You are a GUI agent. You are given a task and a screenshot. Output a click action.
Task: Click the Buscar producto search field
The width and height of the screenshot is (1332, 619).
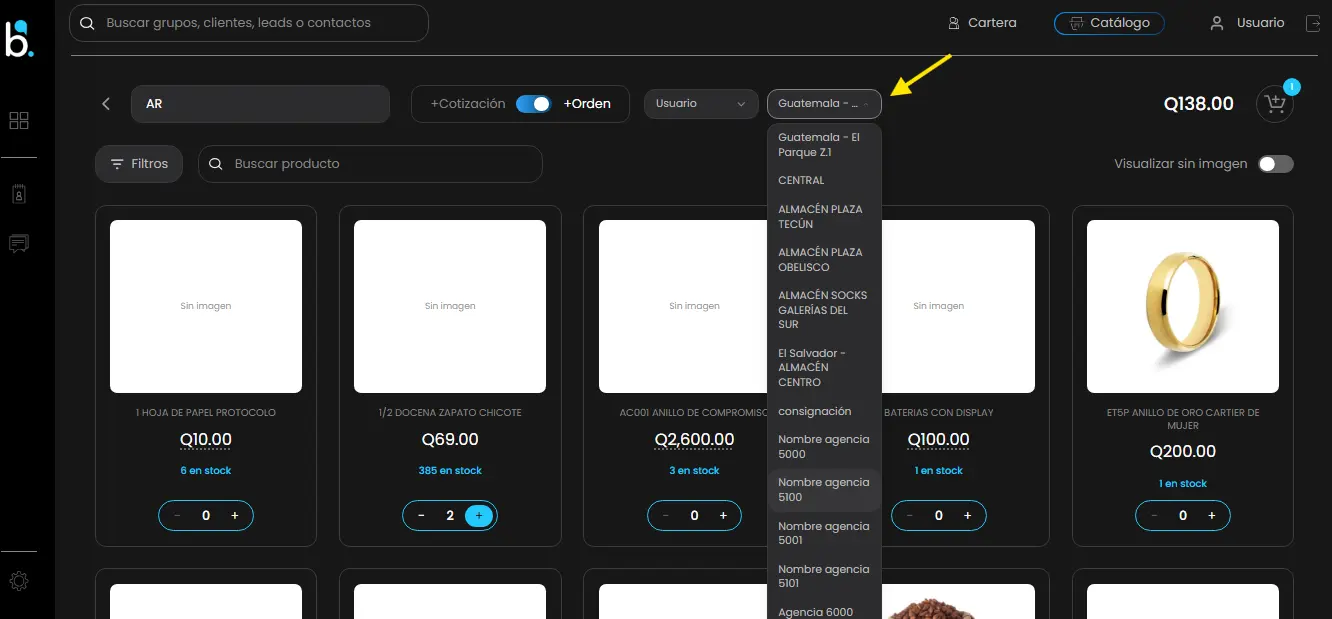pos(370,164)
